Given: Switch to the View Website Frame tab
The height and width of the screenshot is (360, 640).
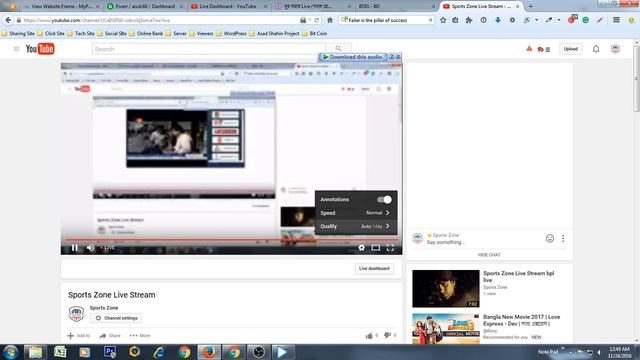Looking at the screenshot, I should (x=61, y=6).
